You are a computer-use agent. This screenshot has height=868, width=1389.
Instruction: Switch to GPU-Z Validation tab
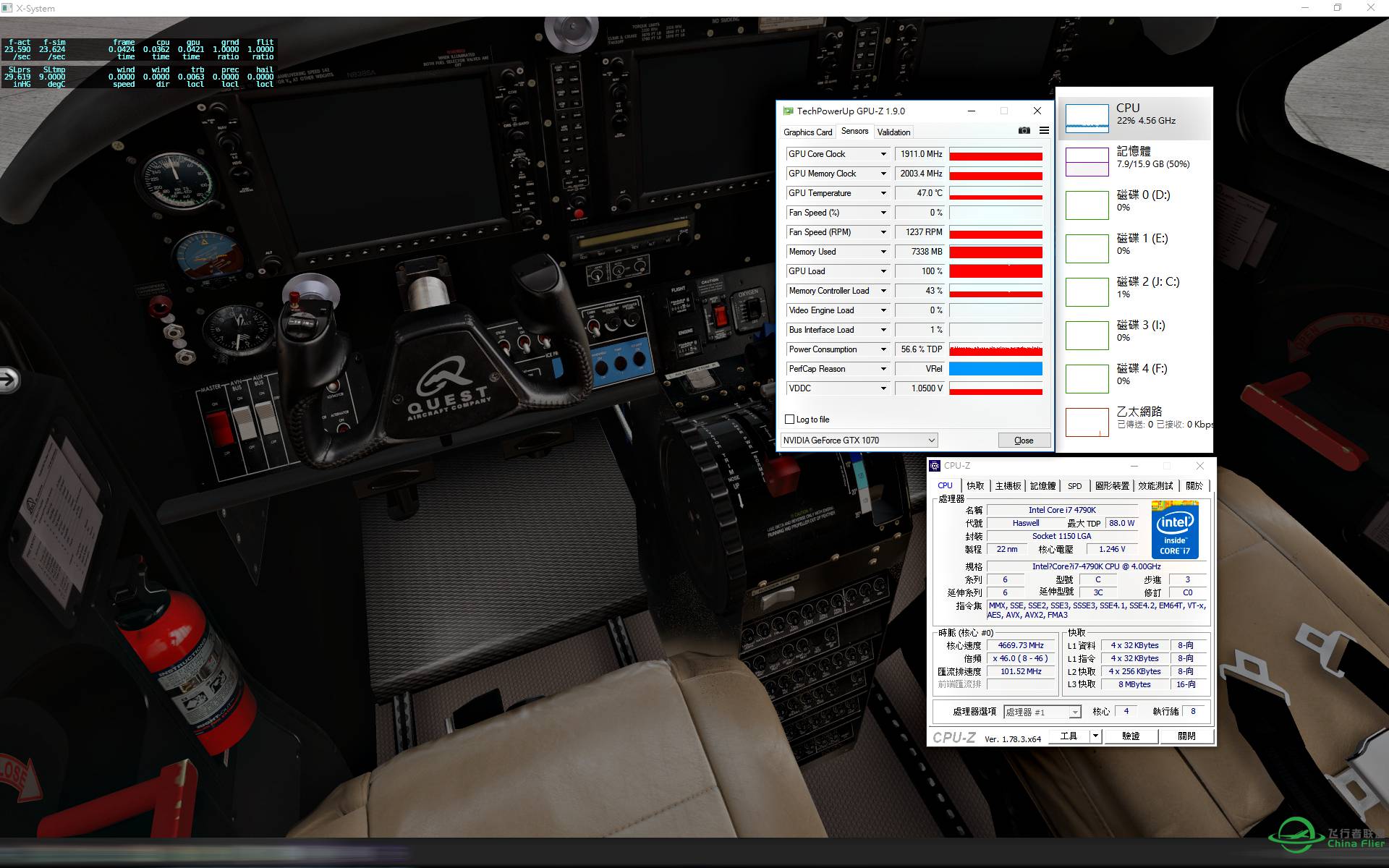[893, 132]
